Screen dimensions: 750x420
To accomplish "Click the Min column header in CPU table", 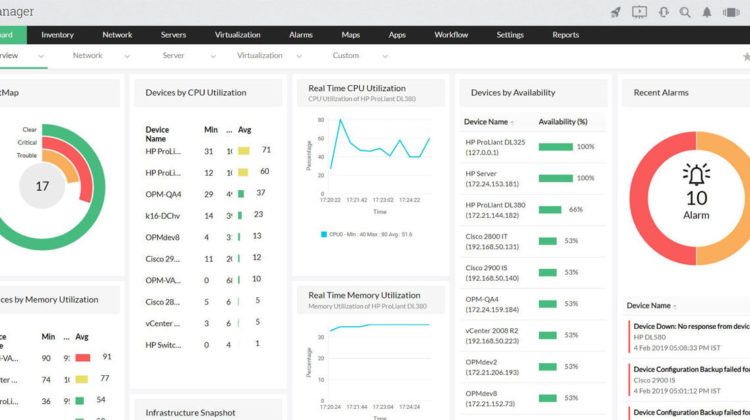I will point(211,130).
